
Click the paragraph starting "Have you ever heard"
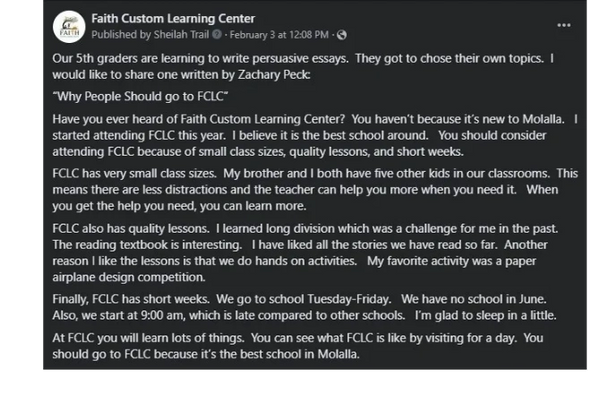300,136
